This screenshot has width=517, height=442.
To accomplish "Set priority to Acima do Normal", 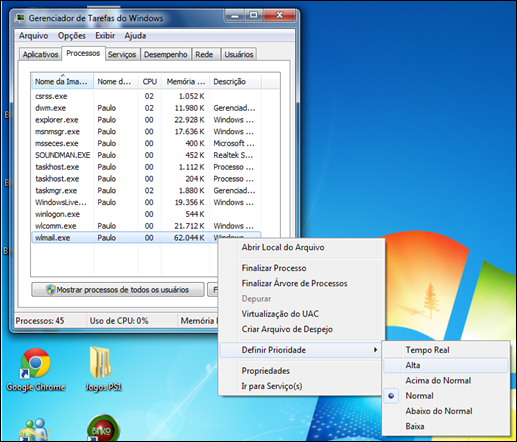I will (446, 381).
